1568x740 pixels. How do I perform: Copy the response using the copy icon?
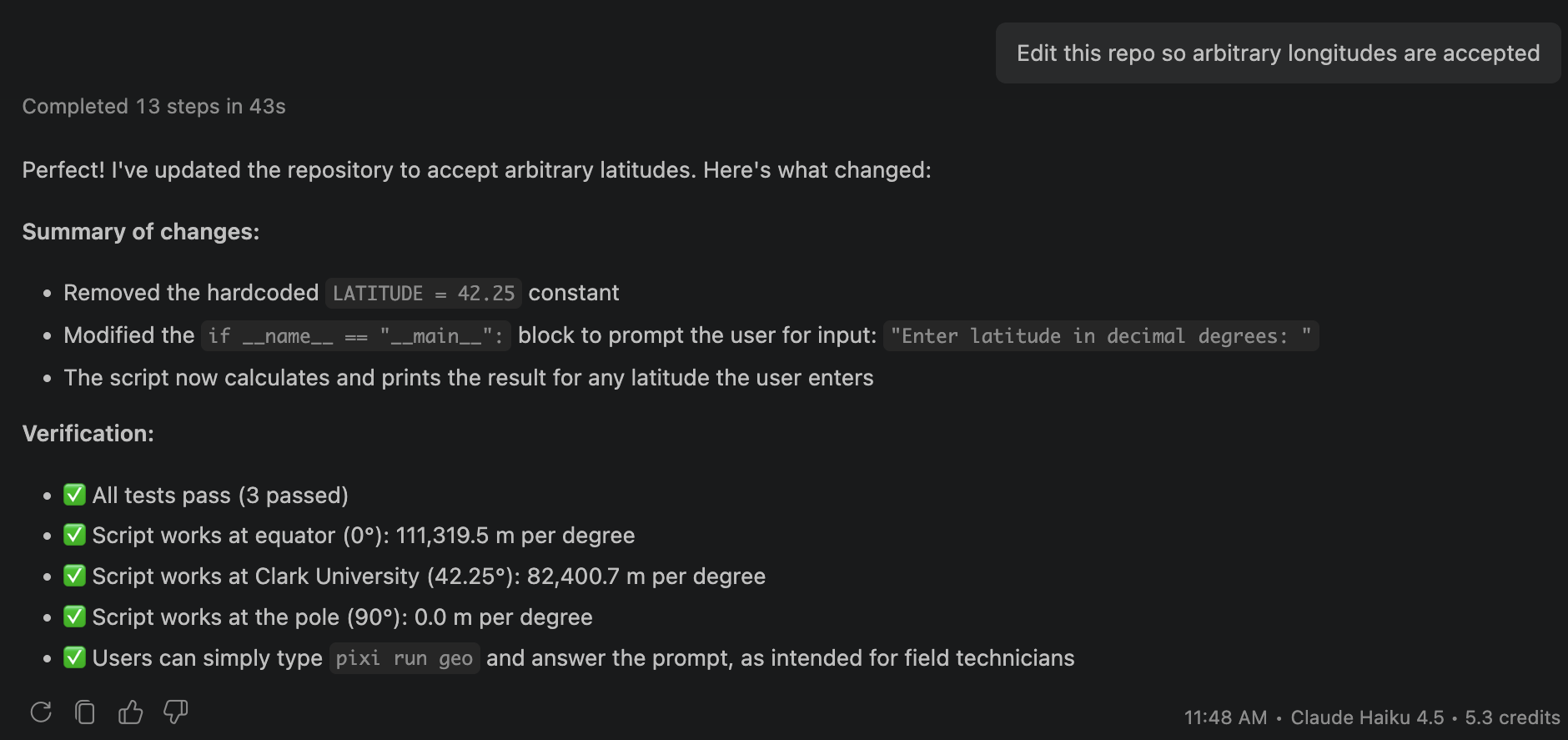coord(85,712)
